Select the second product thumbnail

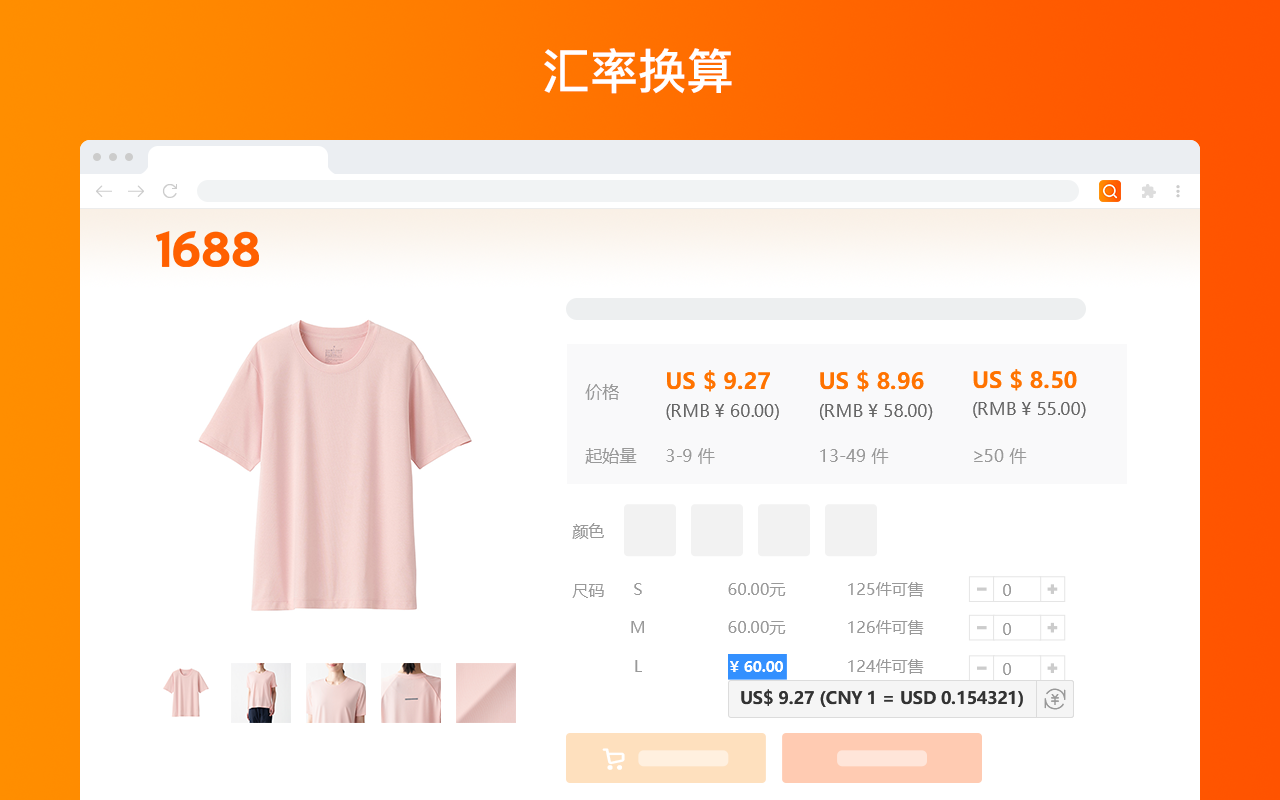[260, 692]
